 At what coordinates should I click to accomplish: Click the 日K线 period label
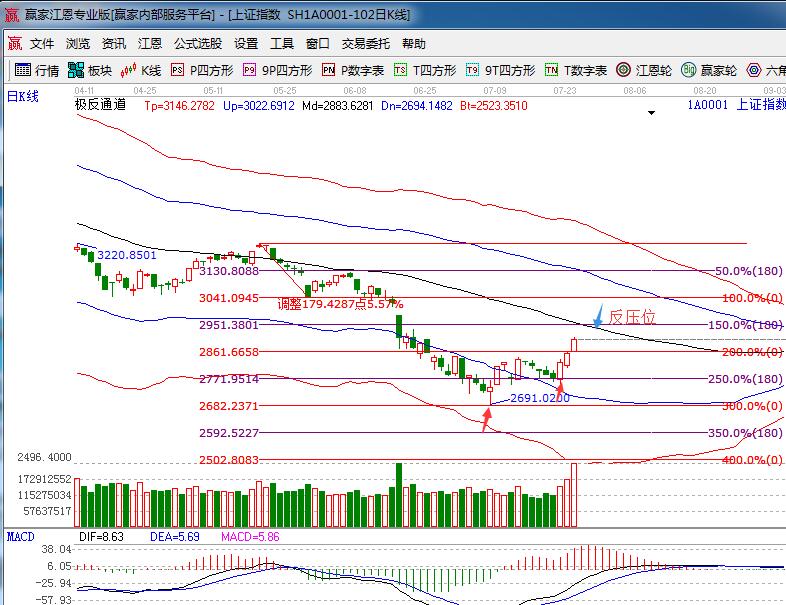(x=22, y=96)
